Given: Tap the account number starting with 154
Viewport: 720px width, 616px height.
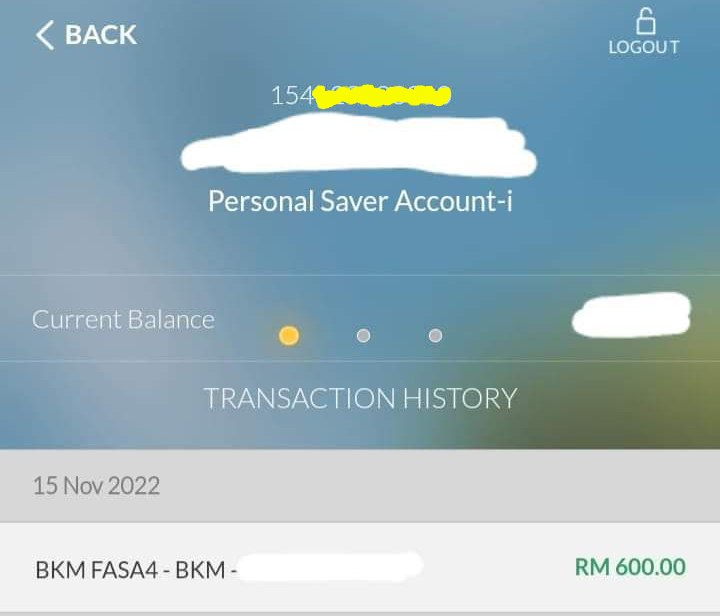Looking at the screenshot, I should click(361, 95).
